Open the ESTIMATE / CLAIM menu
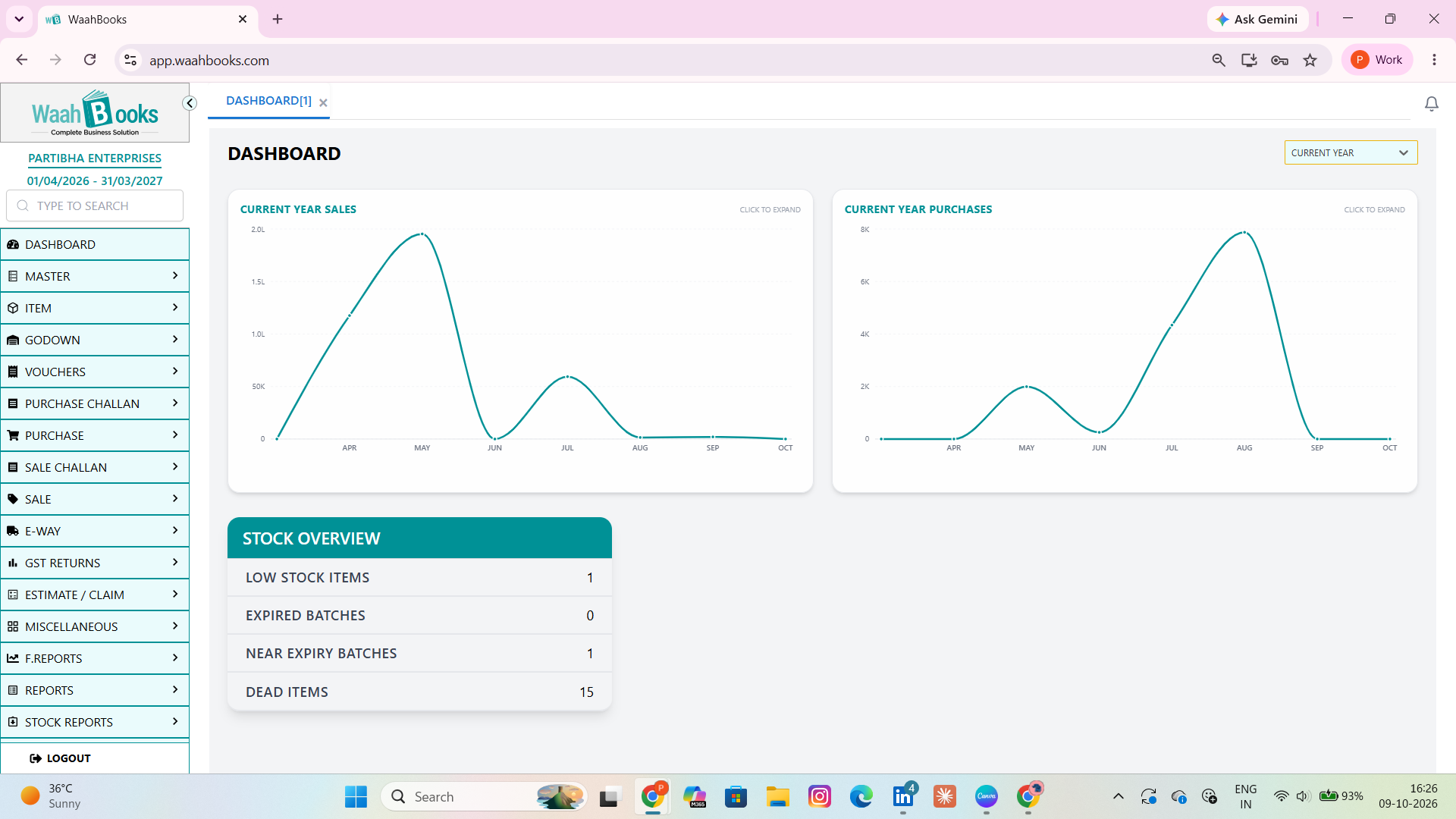Screen dimensions: 1456x819 coord(95,595)
